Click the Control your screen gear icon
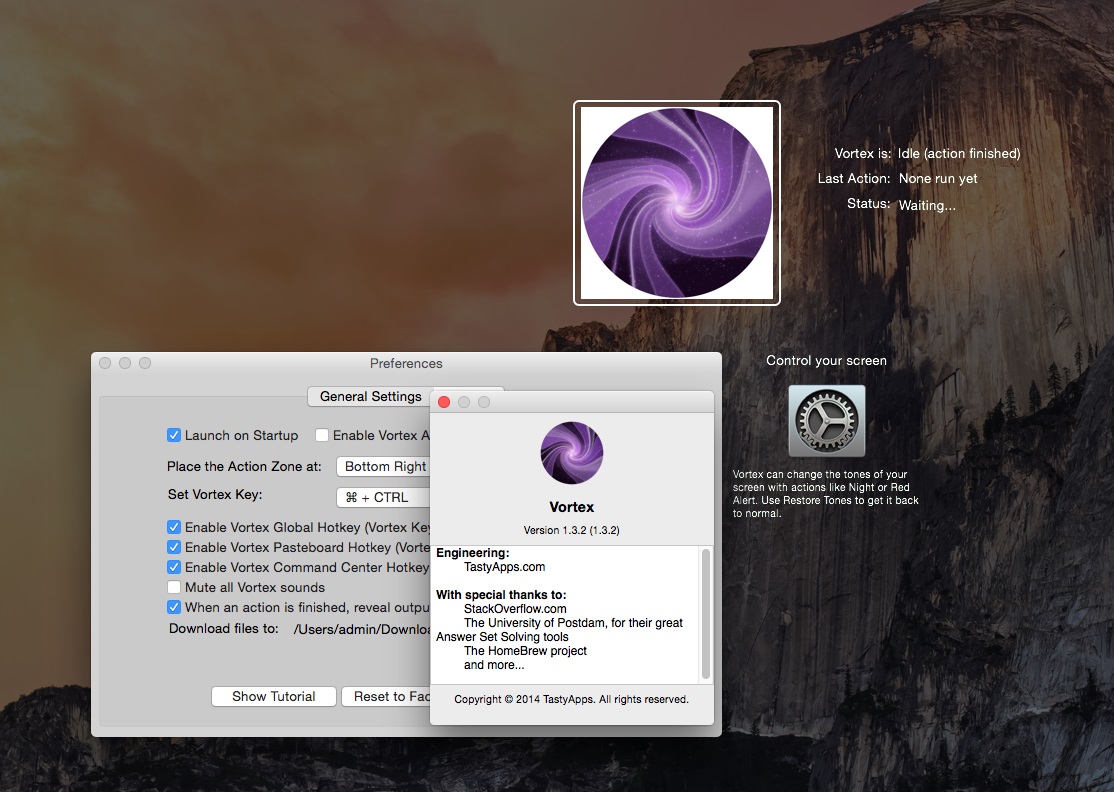Viewport: 1114px width, 792px height. point(826,421)
